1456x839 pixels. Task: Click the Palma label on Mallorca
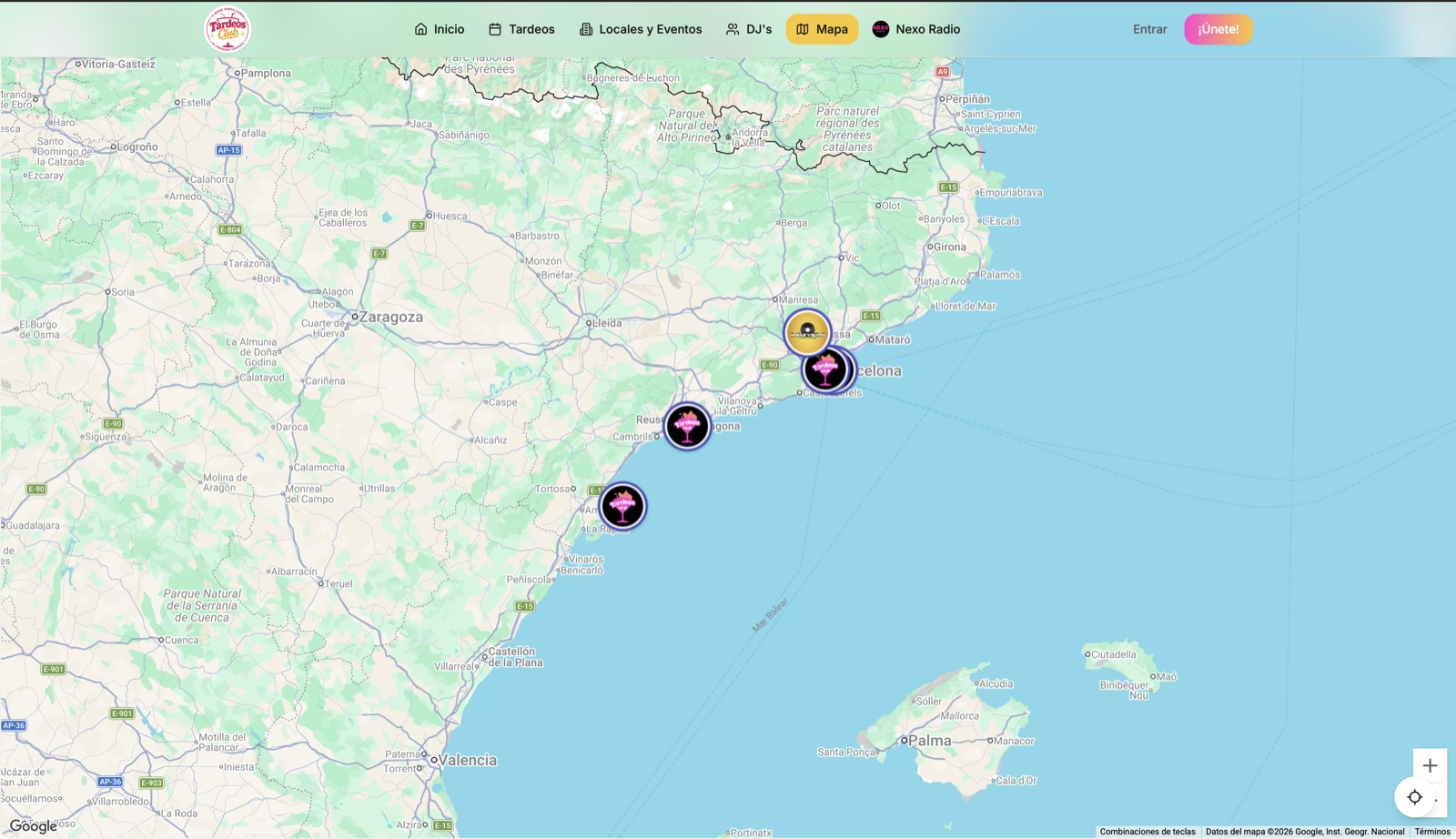[930, 741]
